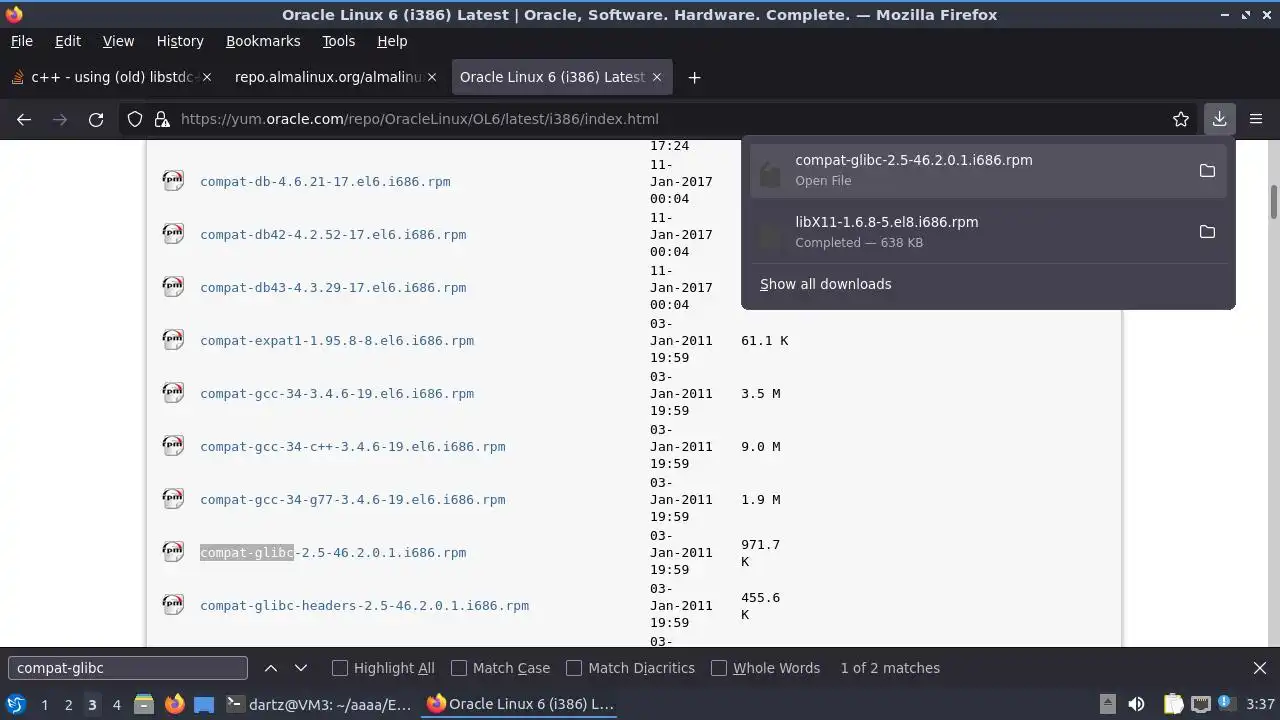This screenshot has width=1280, height=720.
Task: Click the 3:37 taskbar clock
Action: point(1260,704)
